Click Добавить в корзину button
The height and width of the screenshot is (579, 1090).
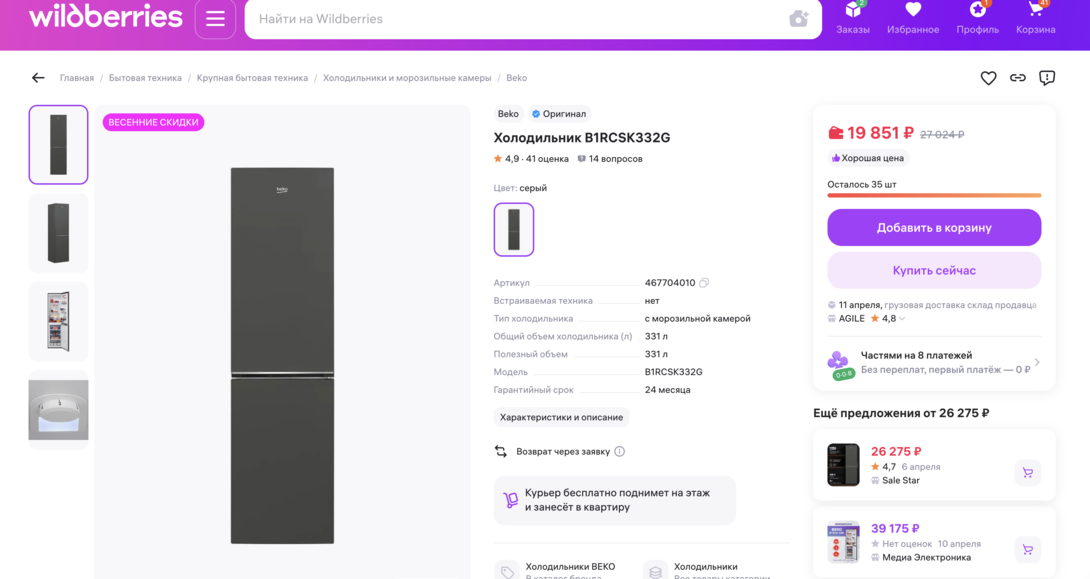click(x=934, y=228)
